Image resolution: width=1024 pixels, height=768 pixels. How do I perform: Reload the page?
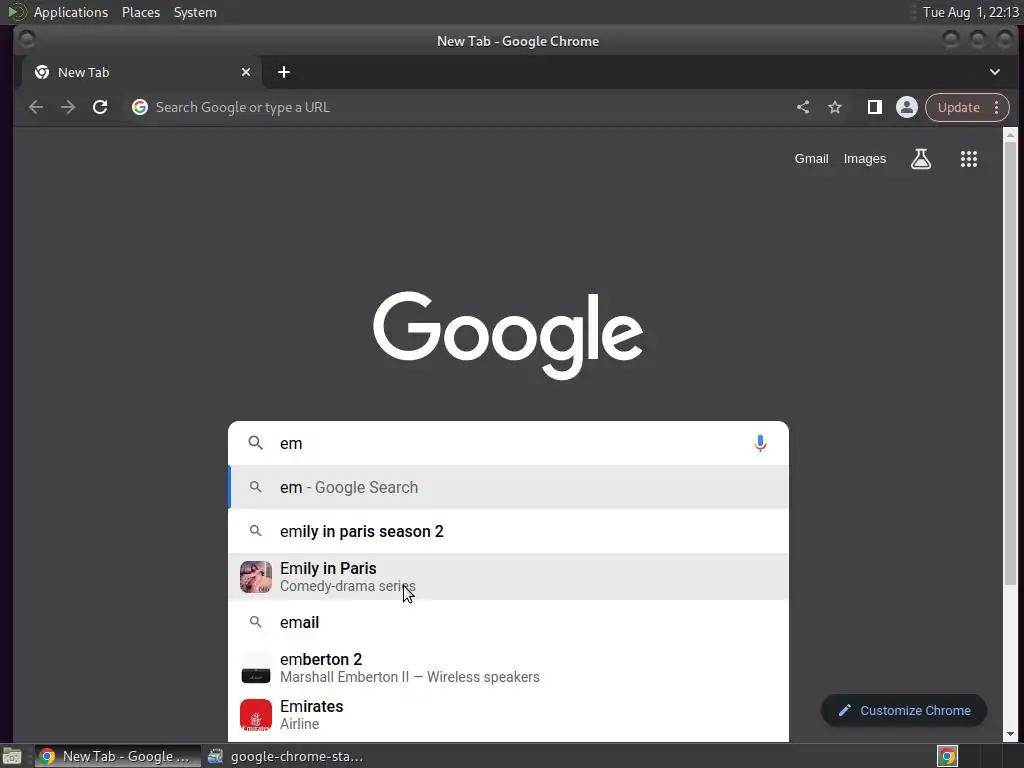tap(100, 107)
